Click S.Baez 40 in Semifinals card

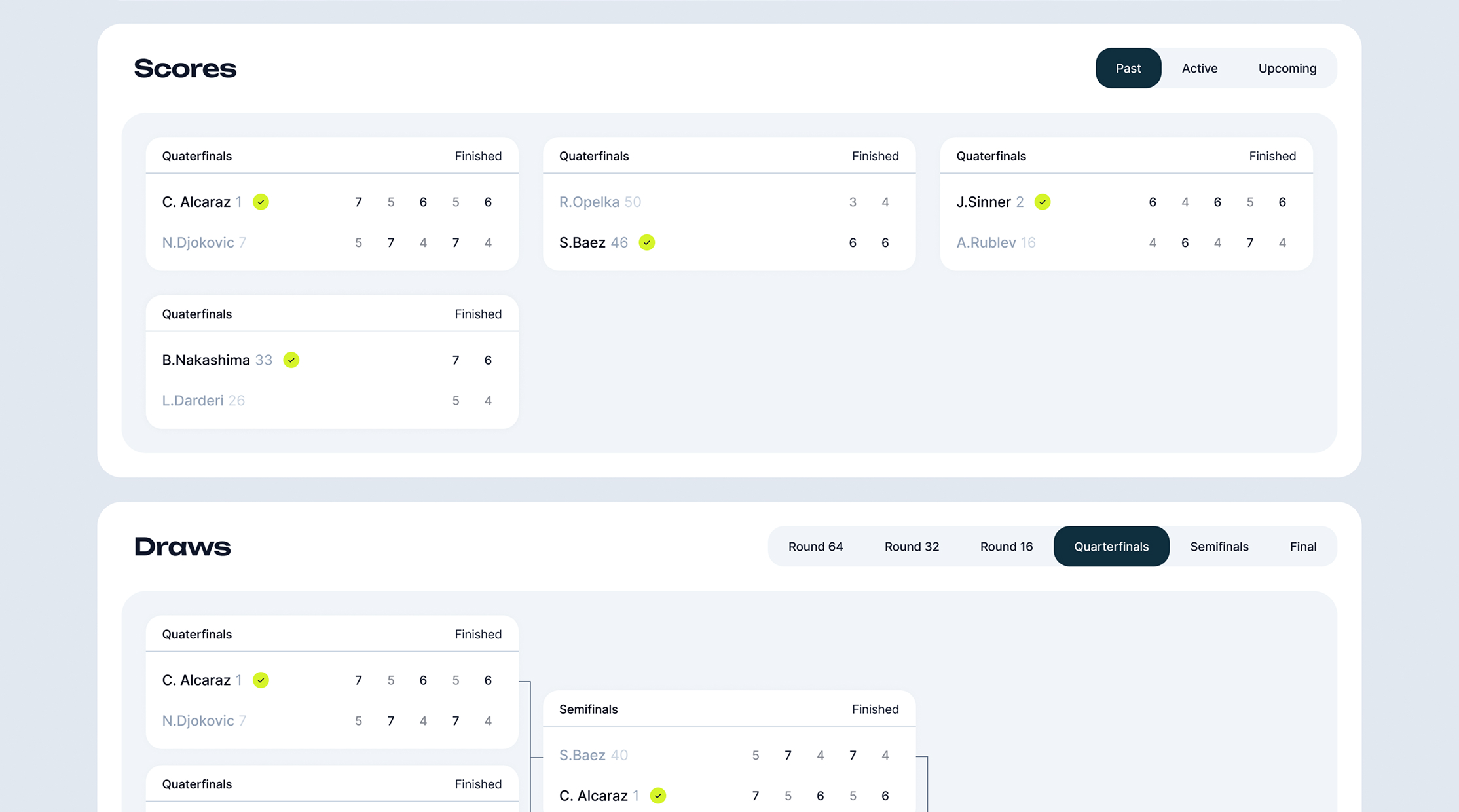click(582, 755)
